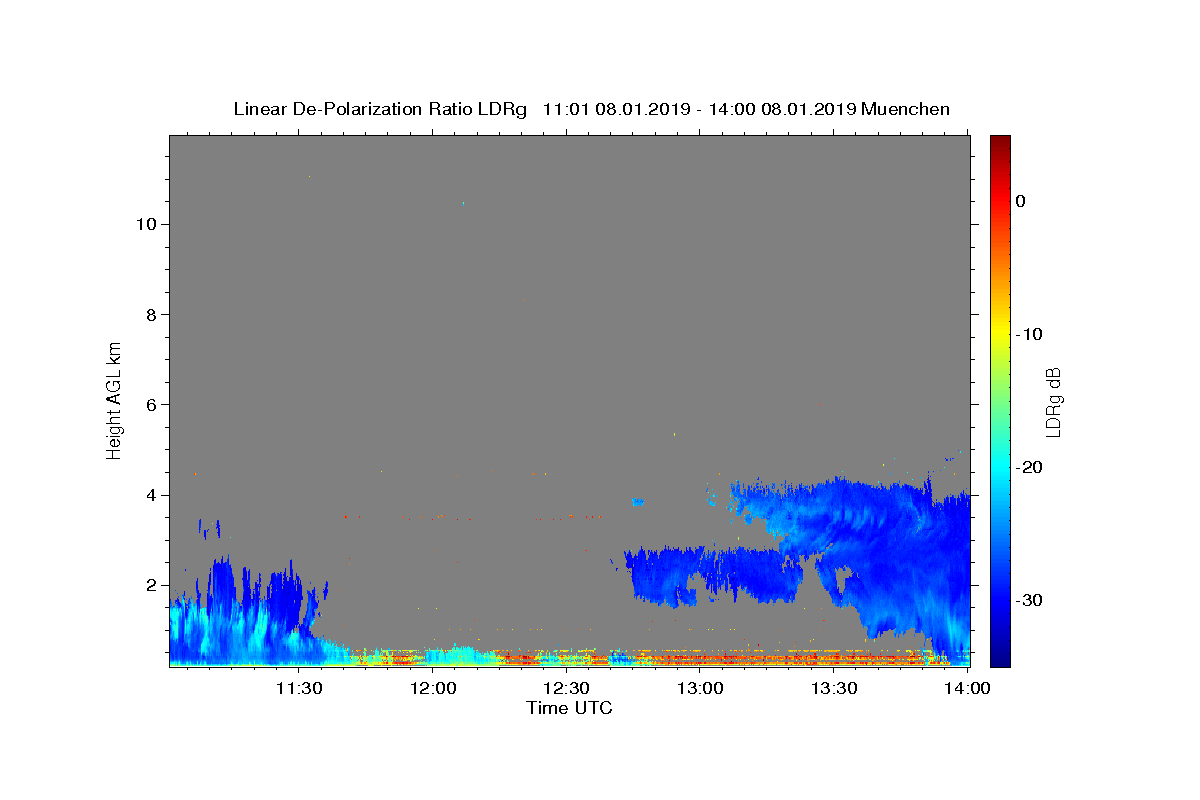
Task: Click the 13:00 time tick label
Action: pyautogui.click(x=700, y=689)
